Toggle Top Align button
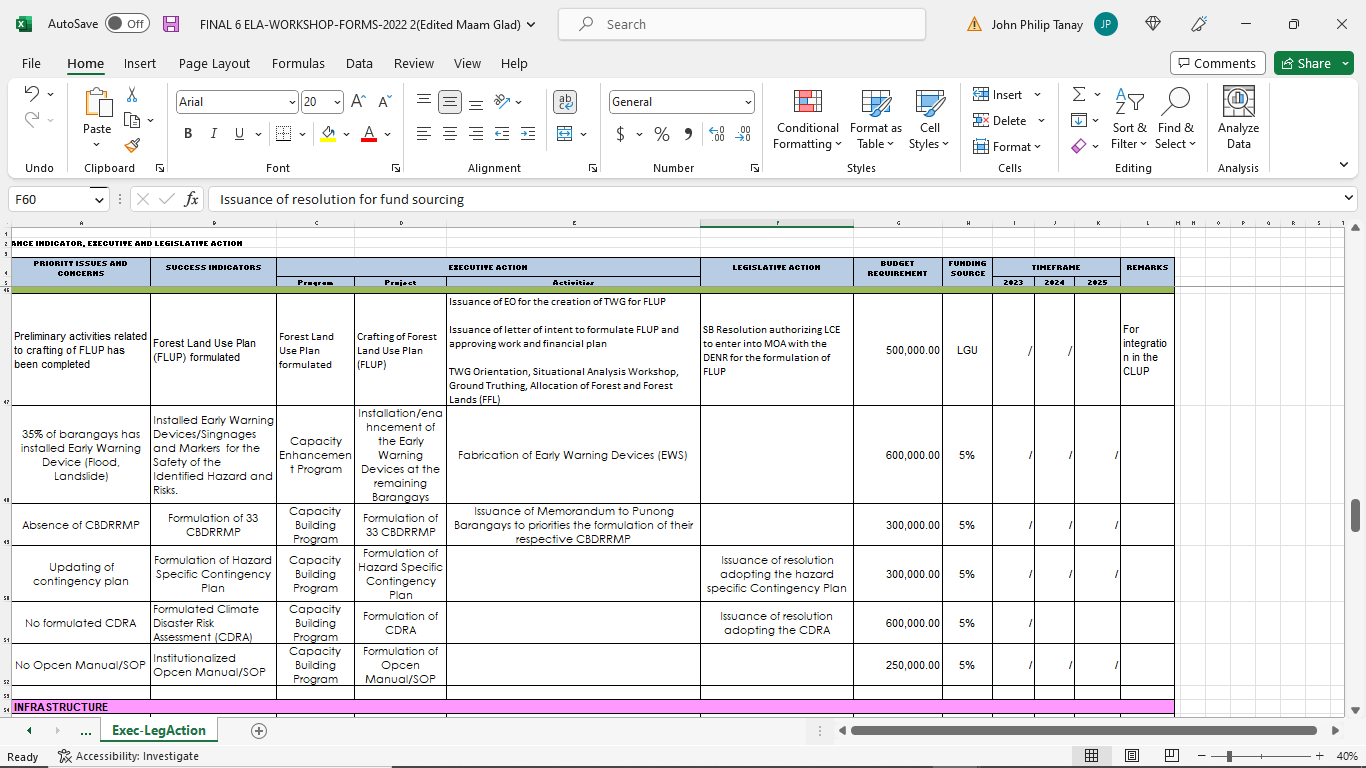Viewport: 1366px width, 768px height. [x=424, y=102]
